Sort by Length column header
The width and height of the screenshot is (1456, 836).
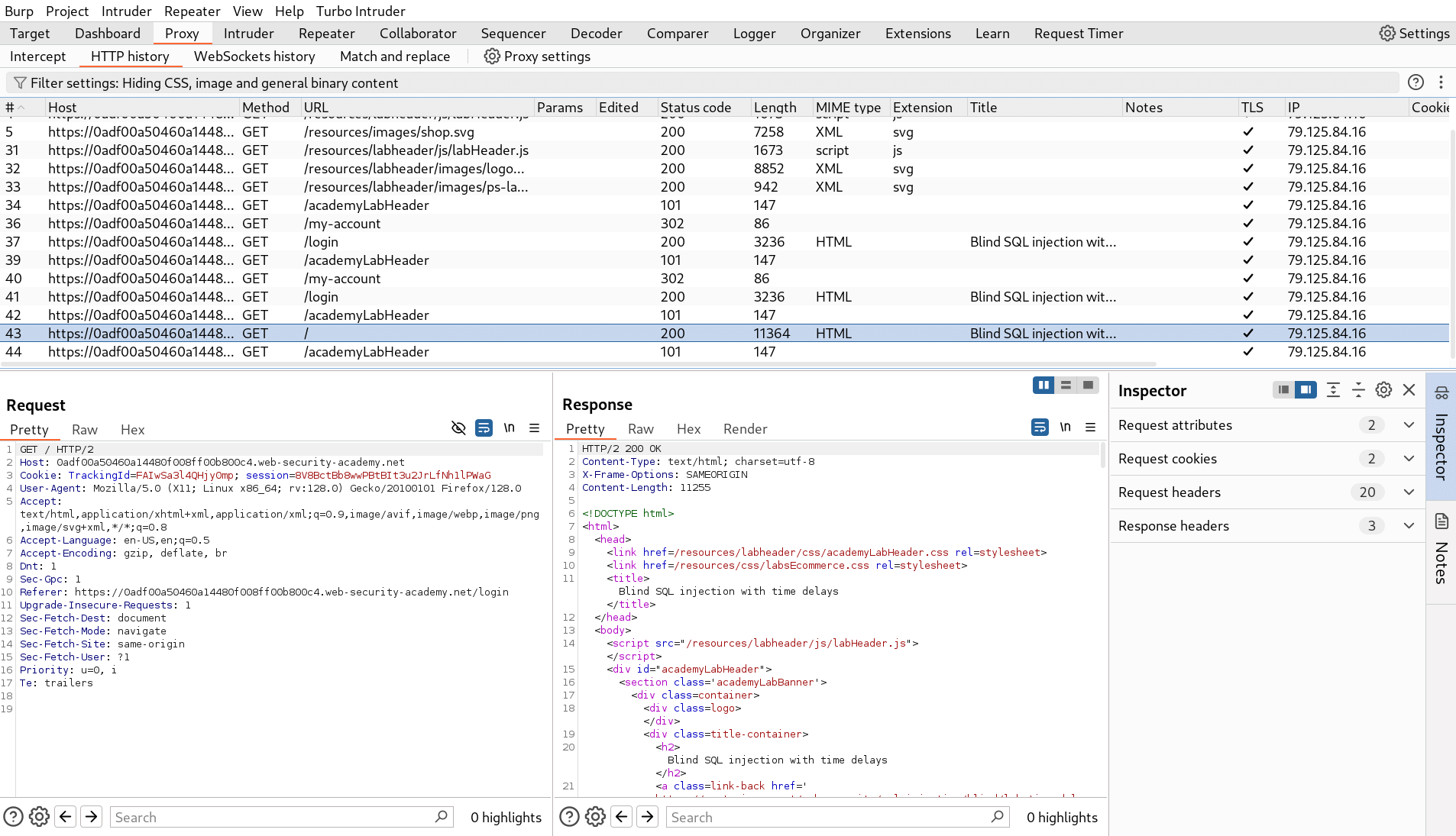[781, 108]
